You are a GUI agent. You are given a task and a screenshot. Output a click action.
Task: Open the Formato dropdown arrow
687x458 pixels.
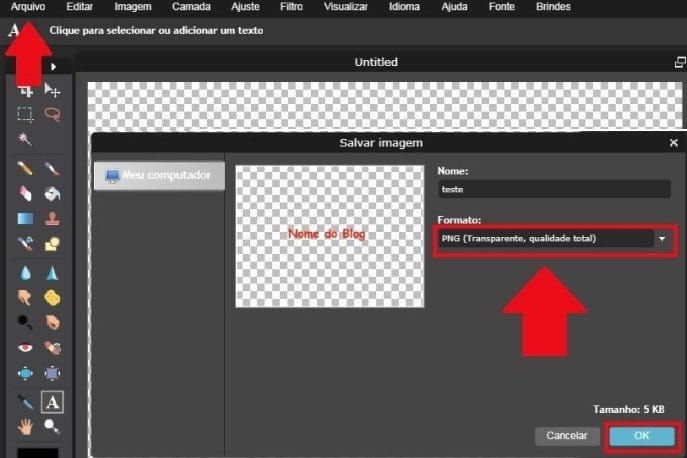pos(662,239)
